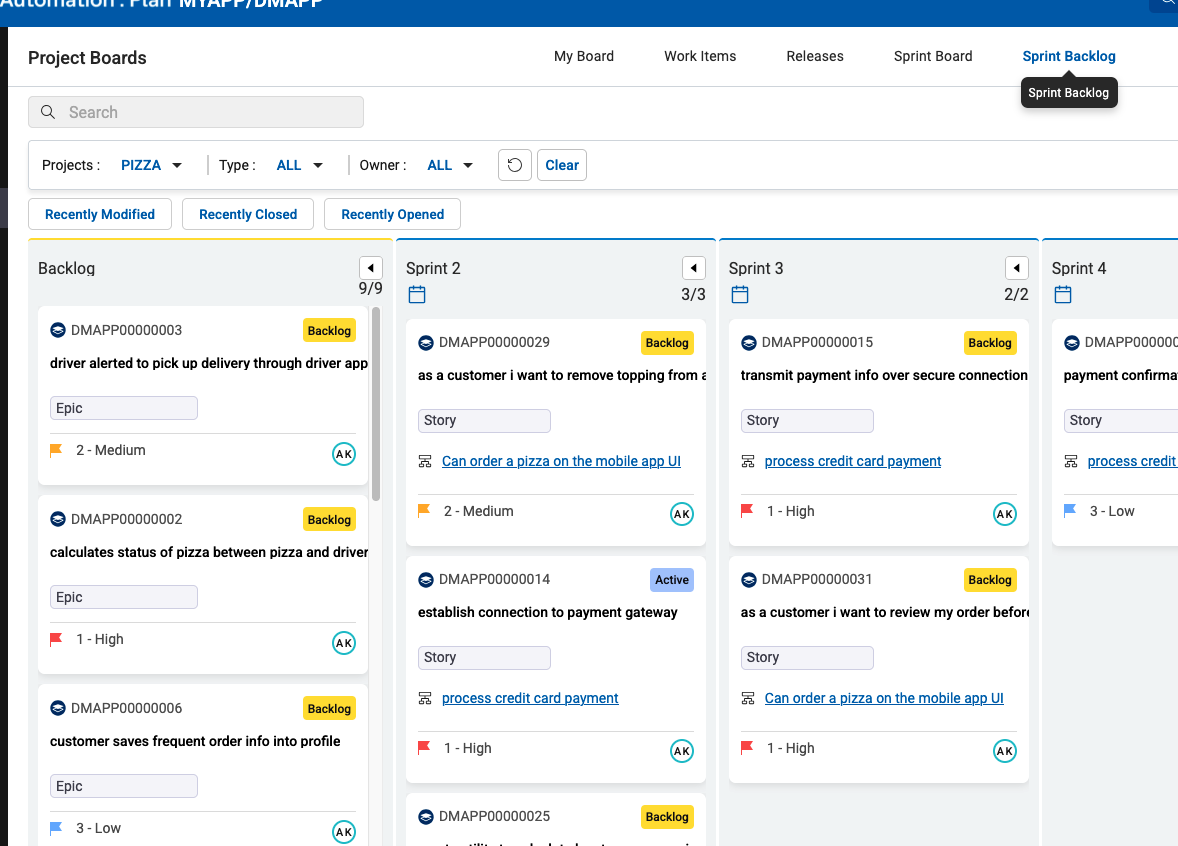Image resolution: width=1178 pixels, height=846 pixels.
Task: Click work item icon of DMAPP00000029
Action: tap(426, 343)
